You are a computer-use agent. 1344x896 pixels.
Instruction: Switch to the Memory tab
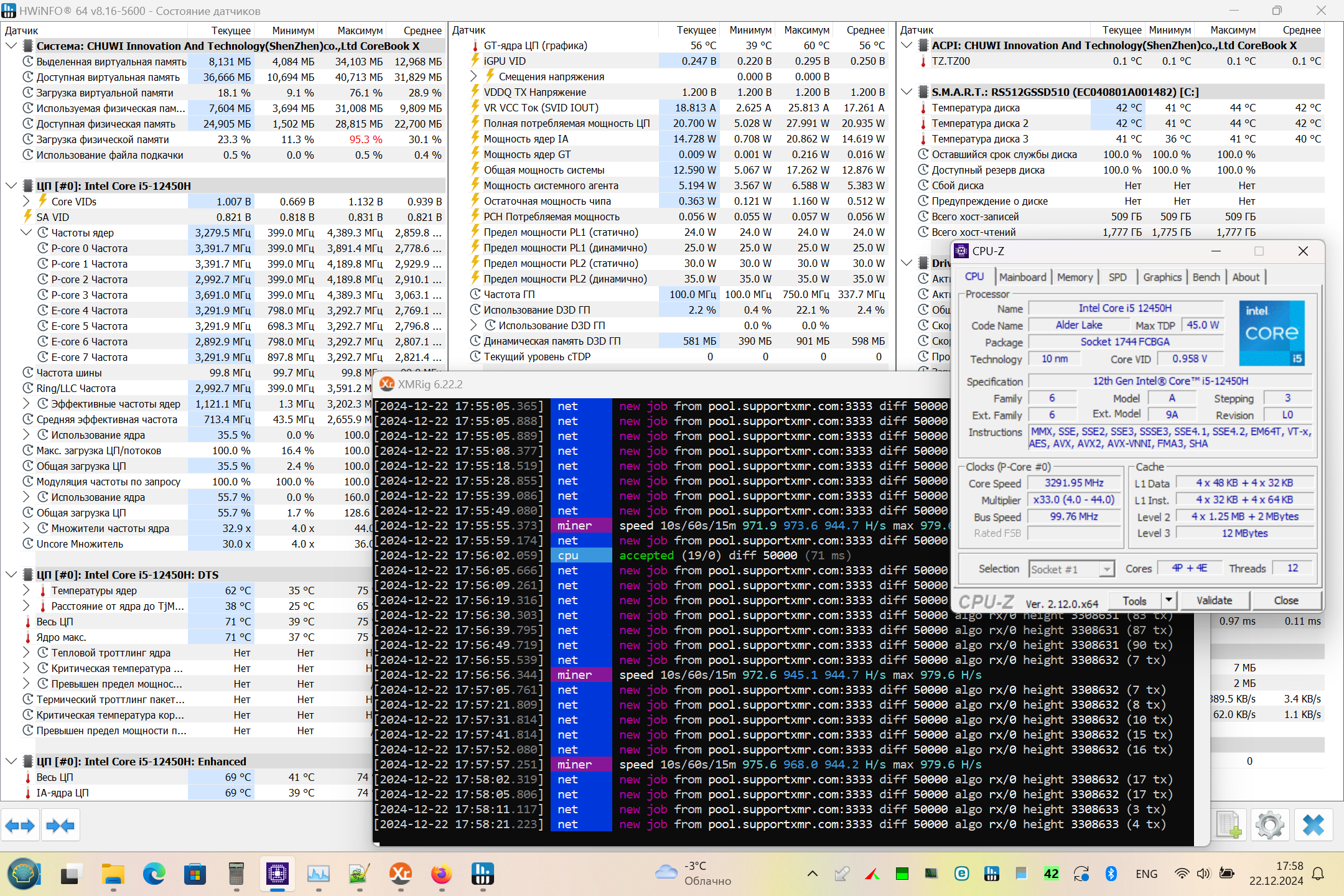(1075, 278)
